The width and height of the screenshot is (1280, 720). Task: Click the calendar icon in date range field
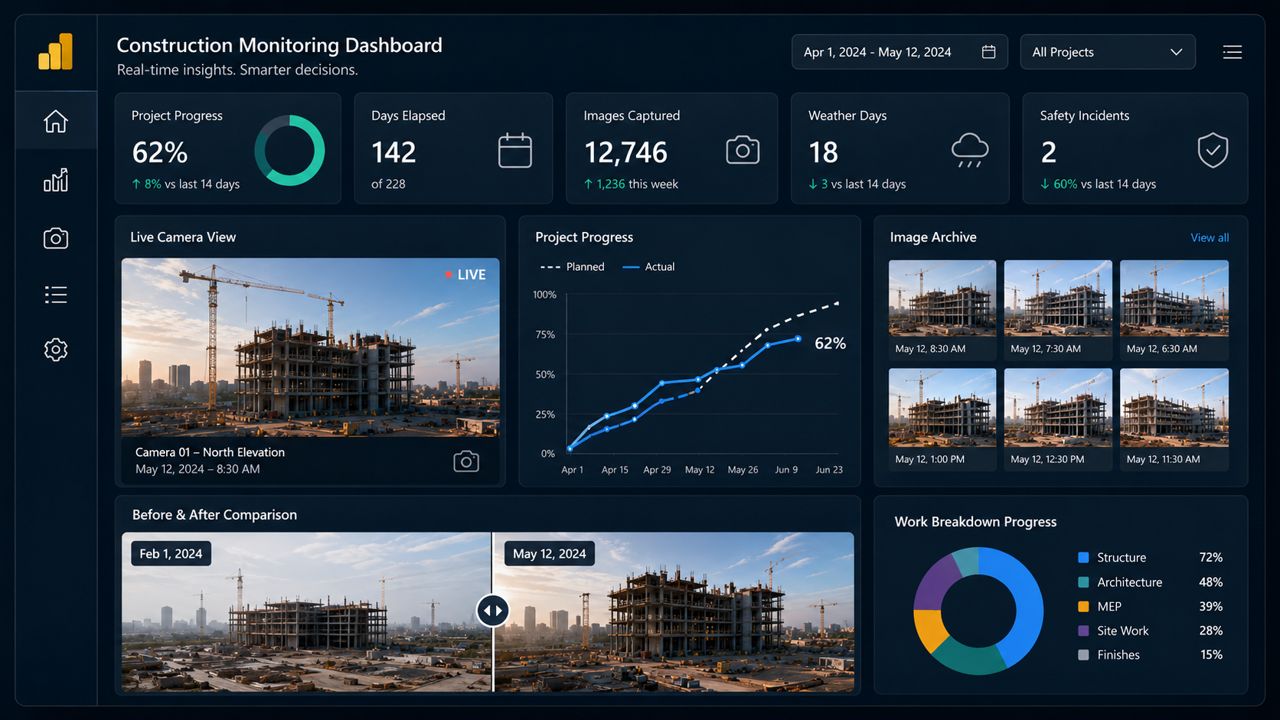click(x=988, y=52)
